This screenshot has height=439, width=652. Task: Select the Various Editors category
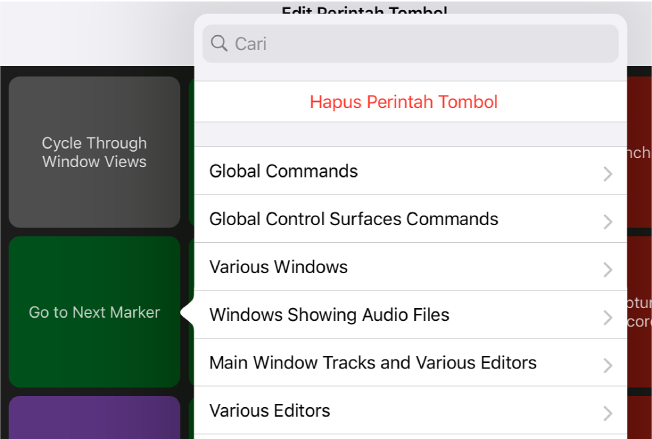click(269, 411)
